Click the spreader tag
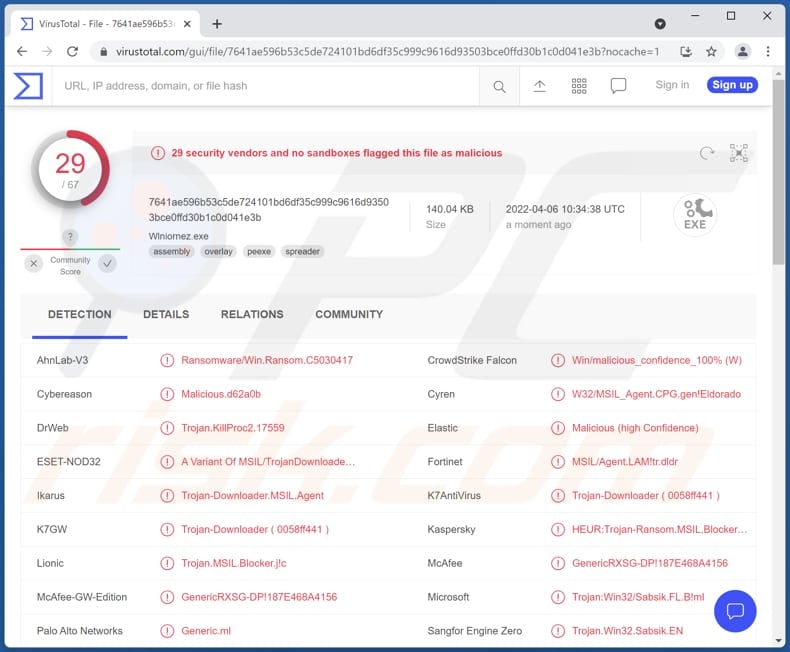This screenshot has height=652, width=790. click(302, 251)
